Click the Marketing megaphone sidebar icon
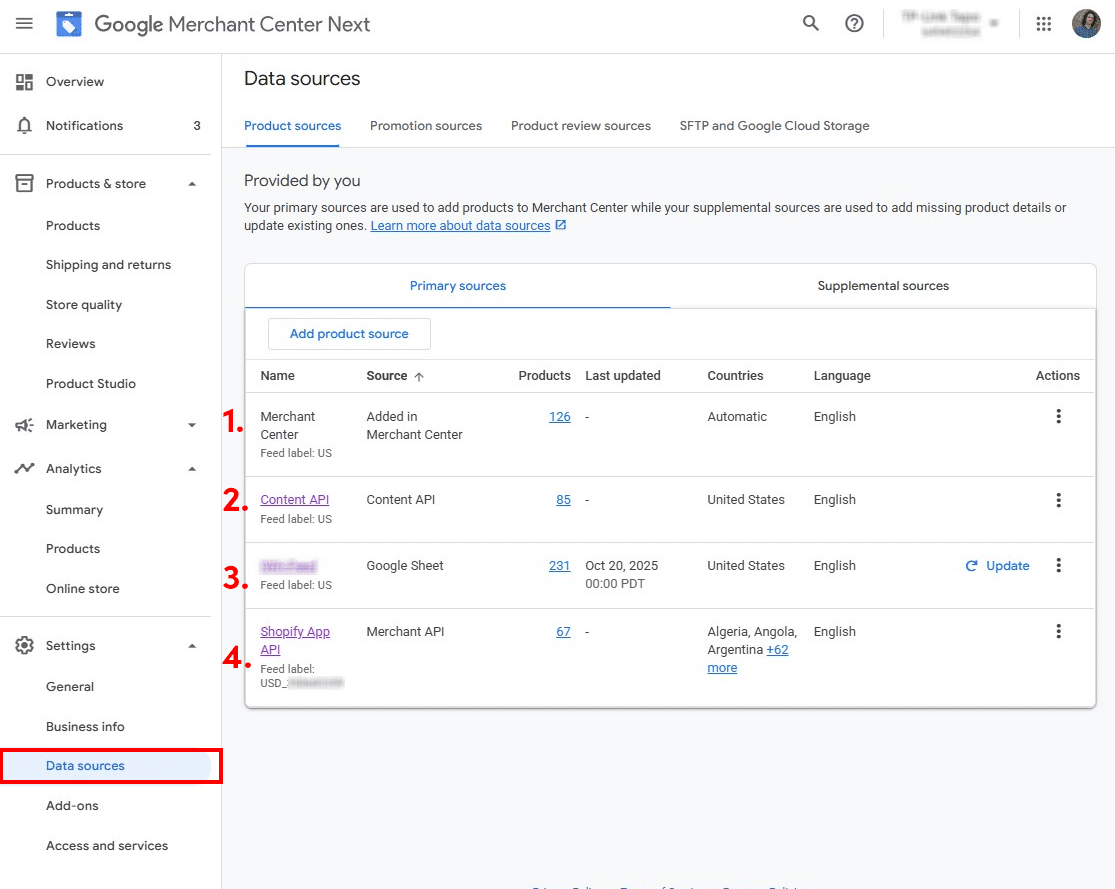 point(23,424)
